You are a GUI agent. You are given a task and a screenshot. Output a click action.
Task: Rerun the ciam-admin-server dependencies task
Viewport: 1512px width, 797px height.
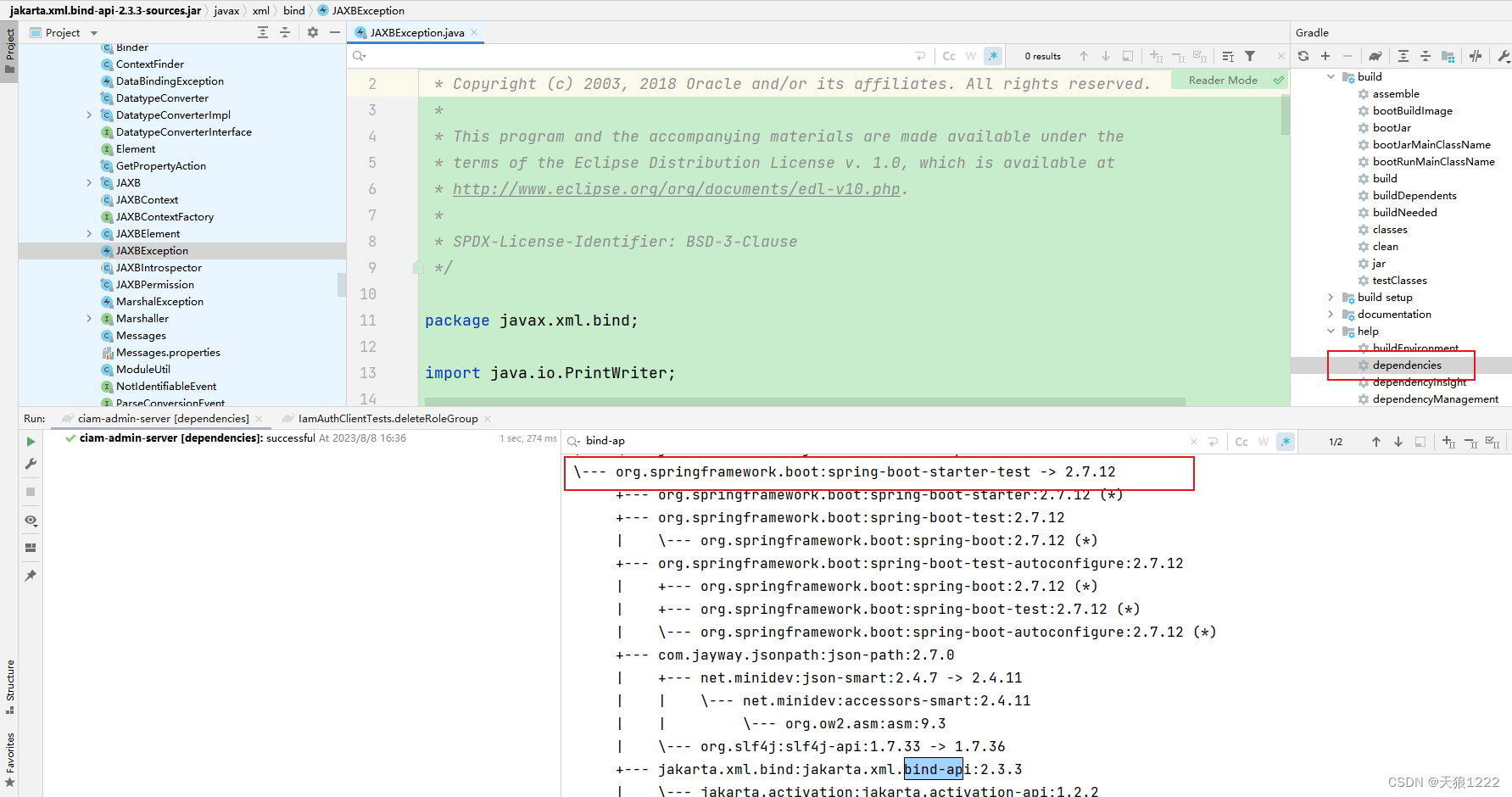pyautogui.click(x=31, y=442)
